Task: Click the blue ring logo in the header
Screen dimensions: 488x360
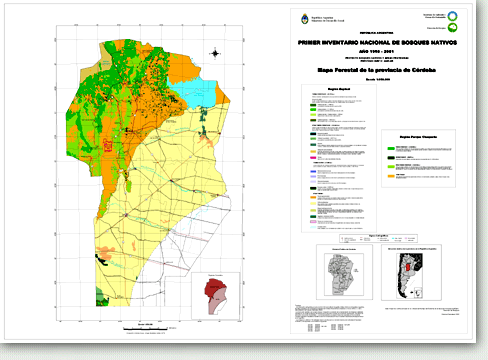Action: click(x=452, y=16)
